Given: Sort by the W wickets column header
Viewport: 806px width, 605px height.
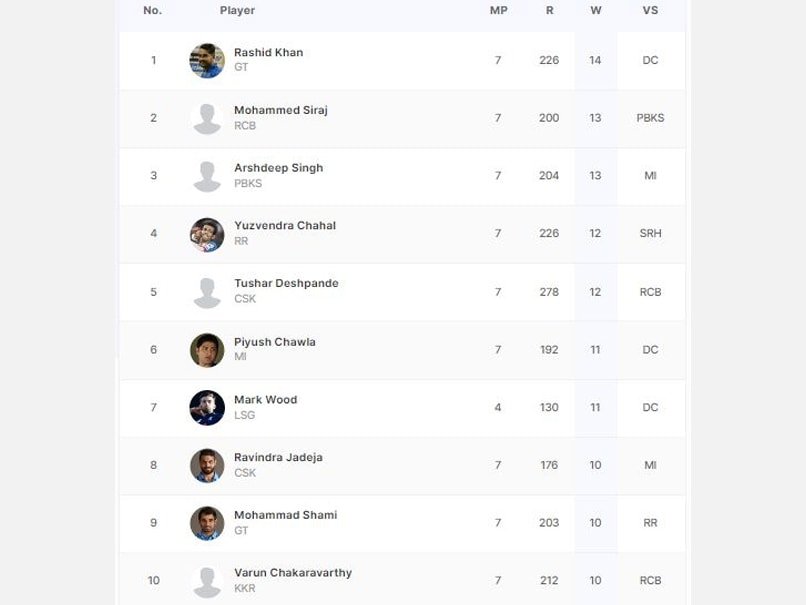Looking at the screenshot, I should tap(596, 10).
